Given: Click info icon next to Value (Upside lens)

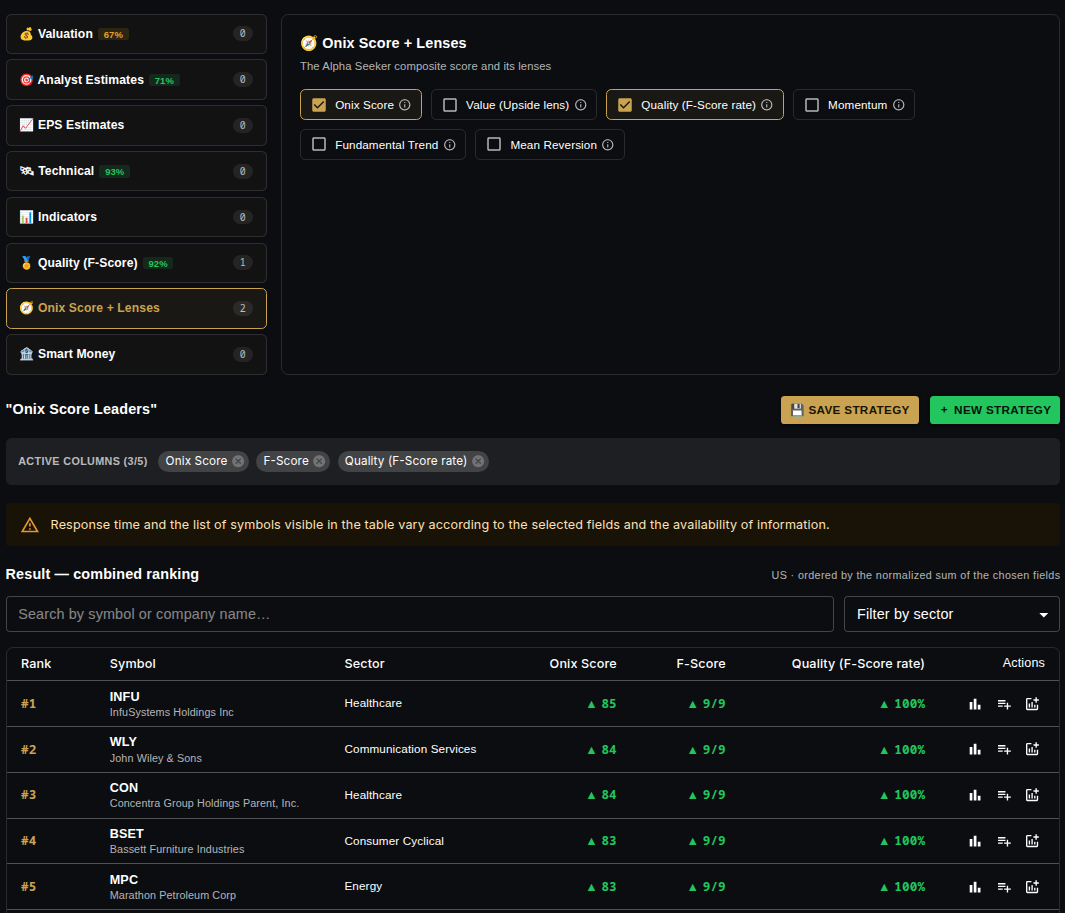Looking at the screenshot, I should [581, 105].
